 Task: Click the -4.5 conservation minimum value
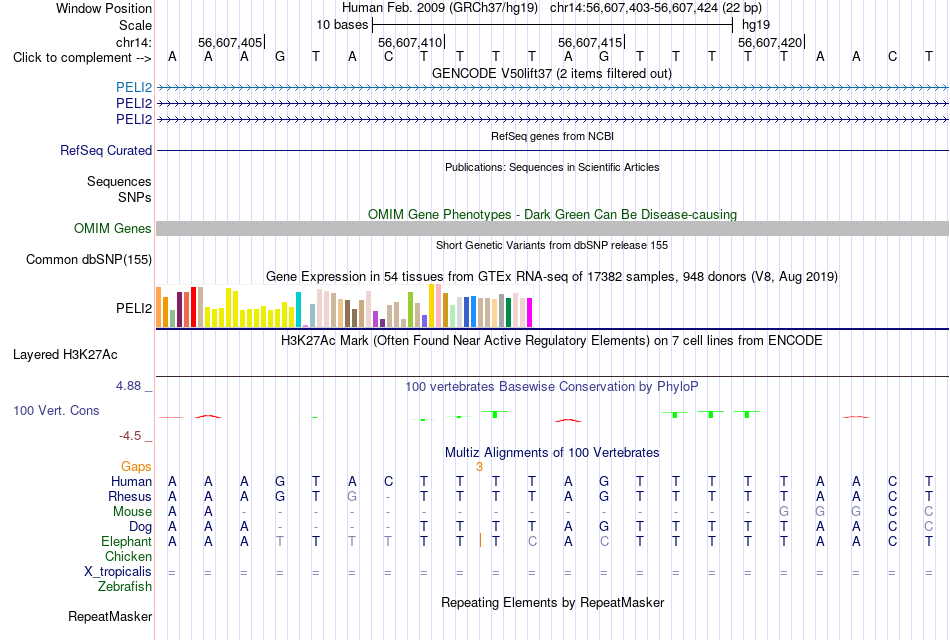(x=130, y=436)
